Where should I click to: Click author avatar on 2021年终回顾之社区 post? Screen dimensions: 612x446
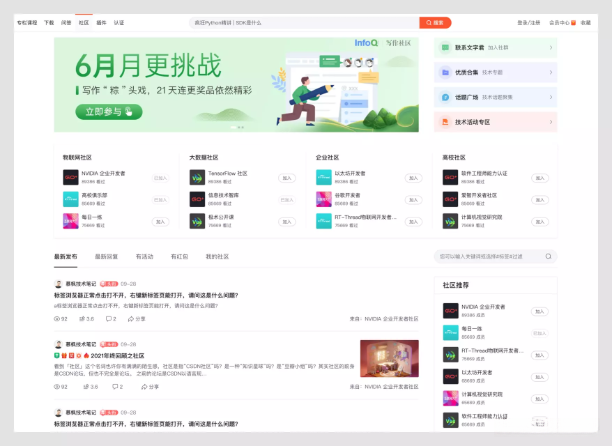[58, 344]
